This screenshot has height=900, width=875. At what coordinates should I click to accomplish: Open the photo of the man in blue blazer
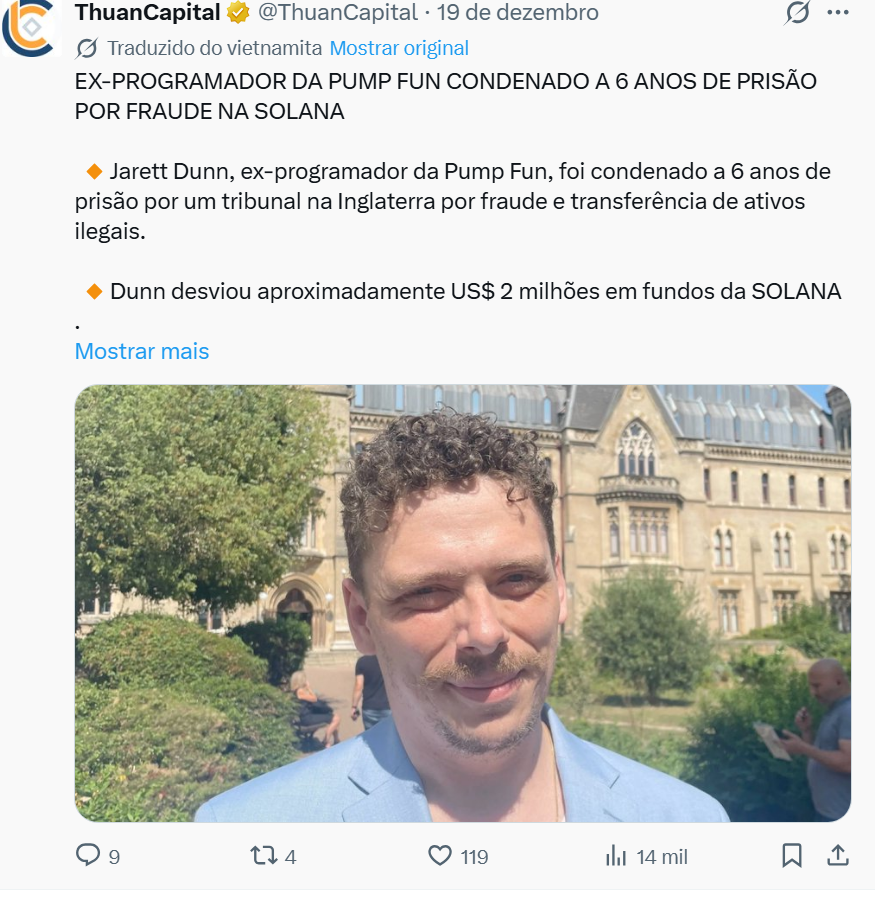click(x=463, y=603)
